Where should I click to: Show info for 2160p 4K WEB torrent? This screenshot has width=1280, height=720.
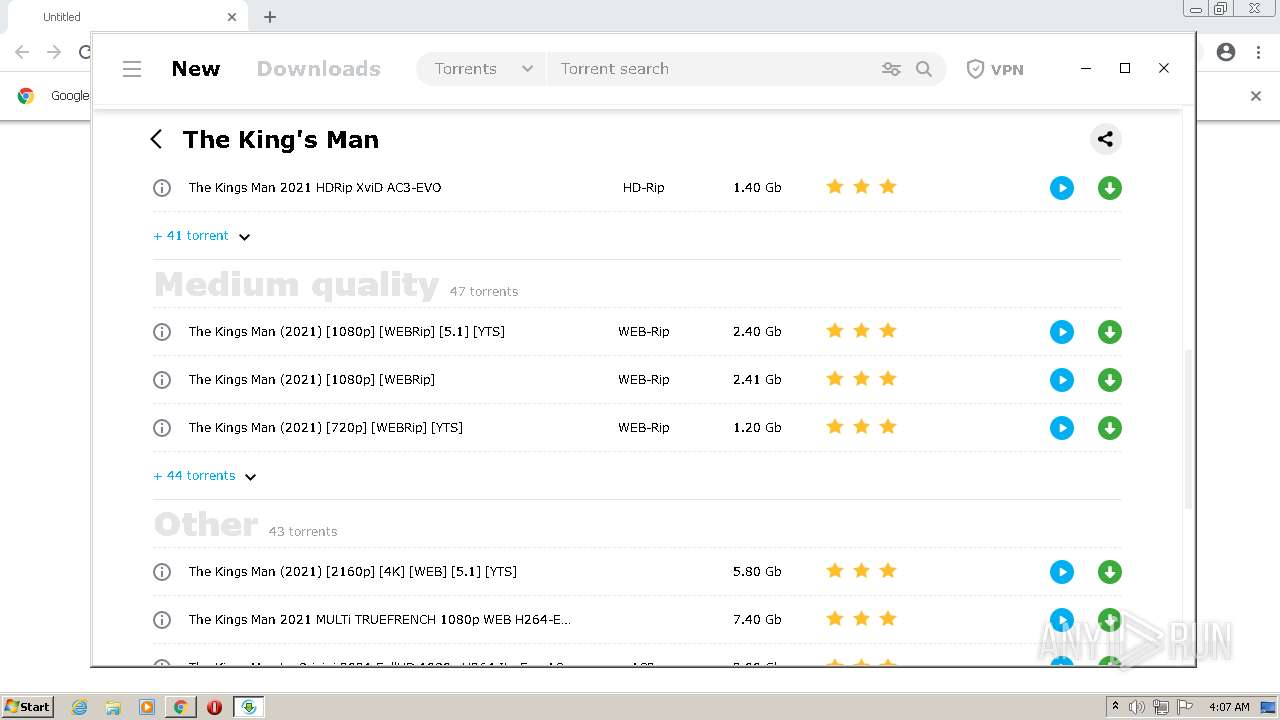162,572
